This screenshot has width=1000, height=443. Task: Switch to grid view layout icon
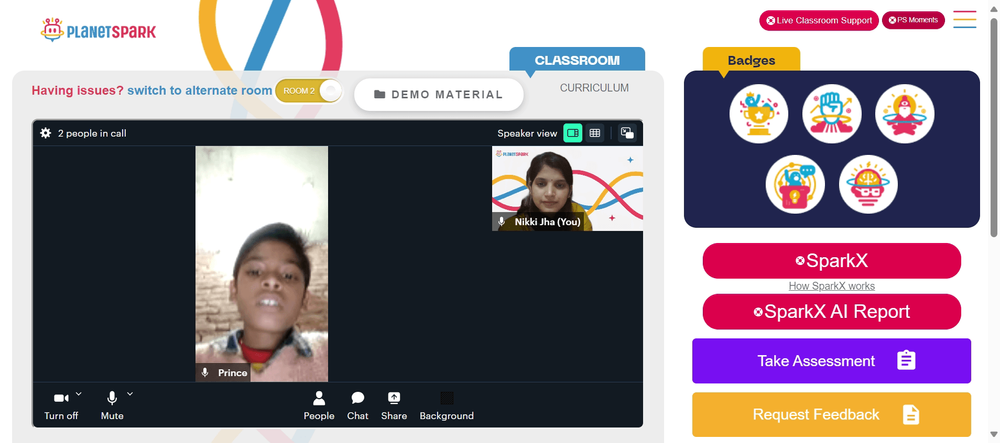tap(595, 133)
